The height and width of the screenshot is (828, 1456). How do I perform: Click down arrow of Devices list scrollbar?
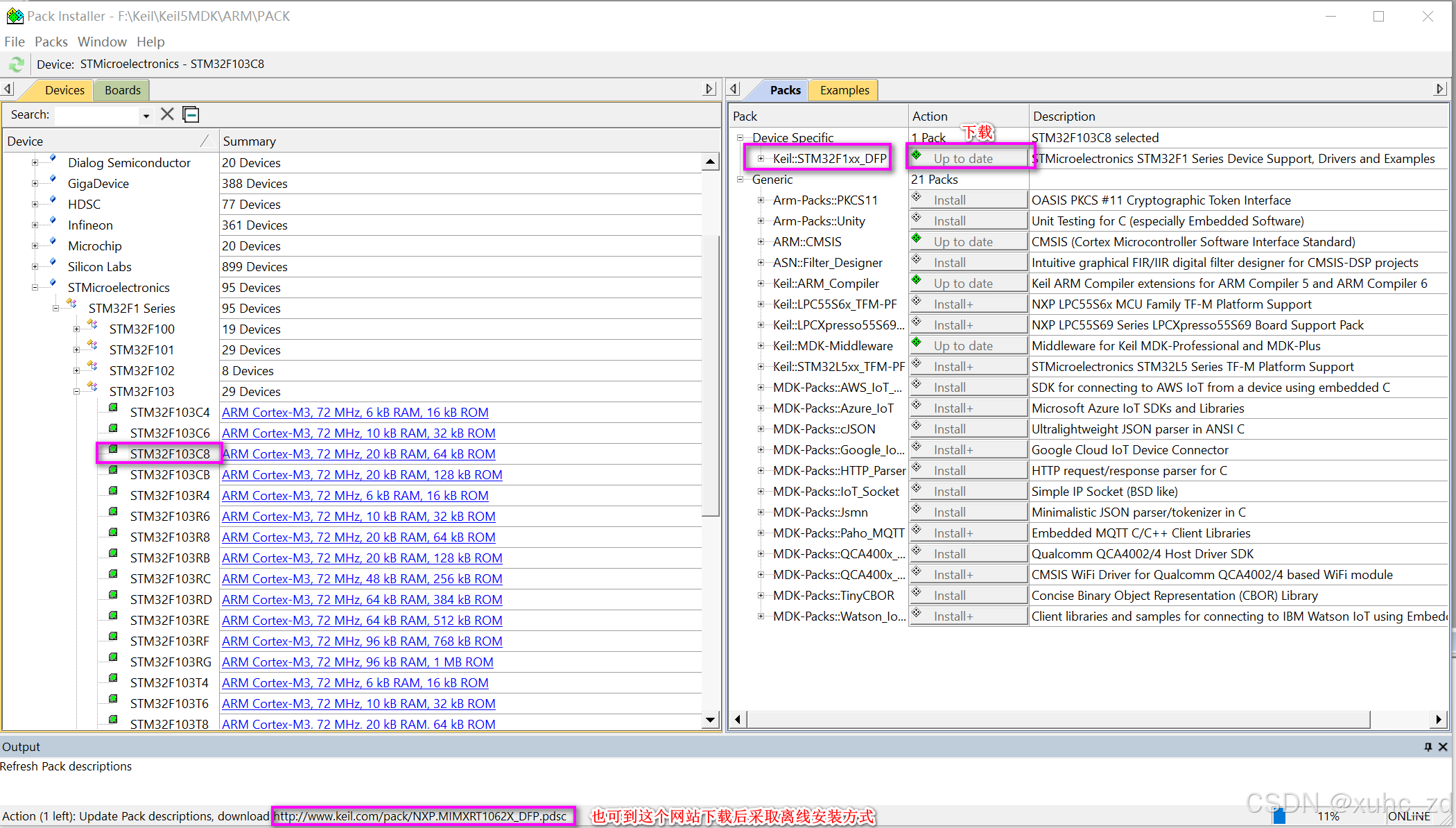[x=710, y=720]
